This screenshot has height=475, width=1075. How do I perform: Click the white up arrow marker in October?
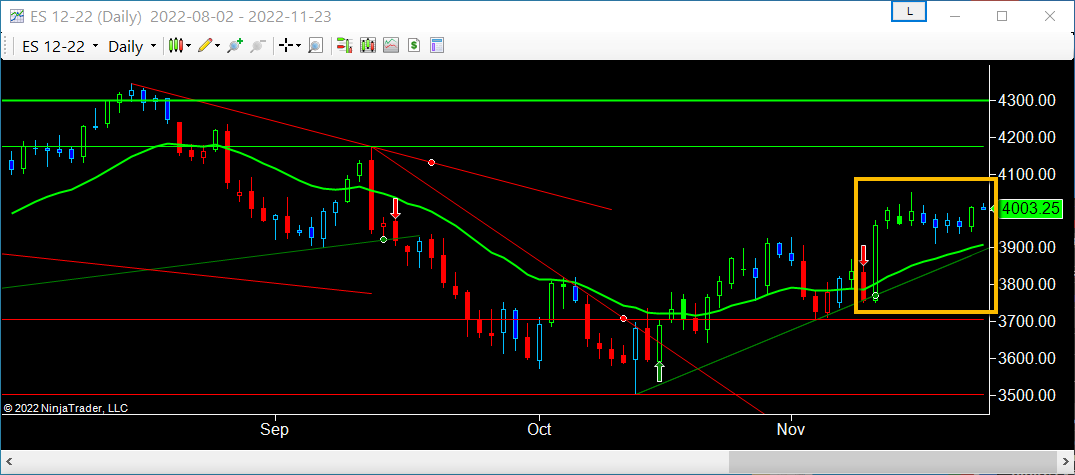point(659,372)
